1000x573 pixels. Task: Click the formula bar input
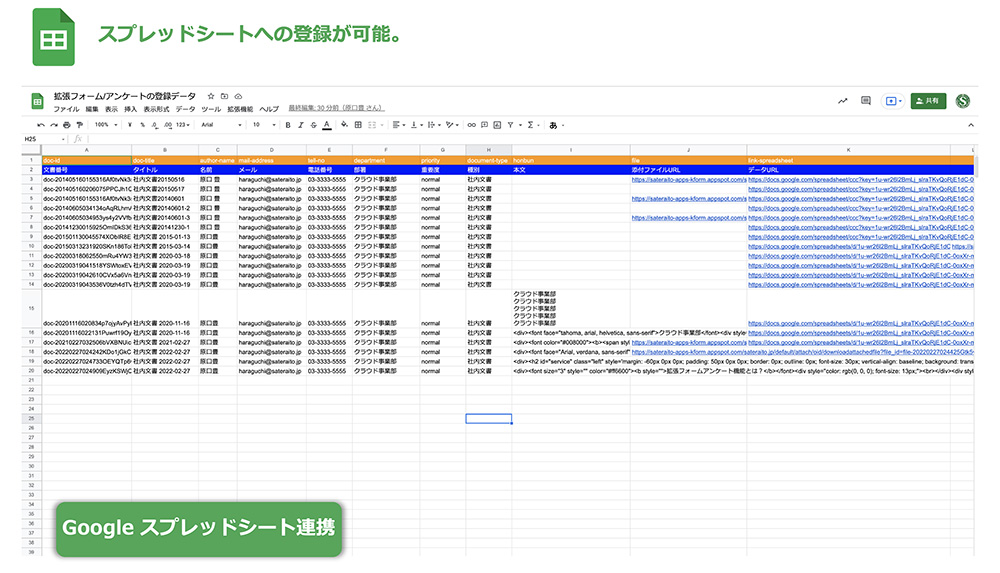tap(529, 139)
